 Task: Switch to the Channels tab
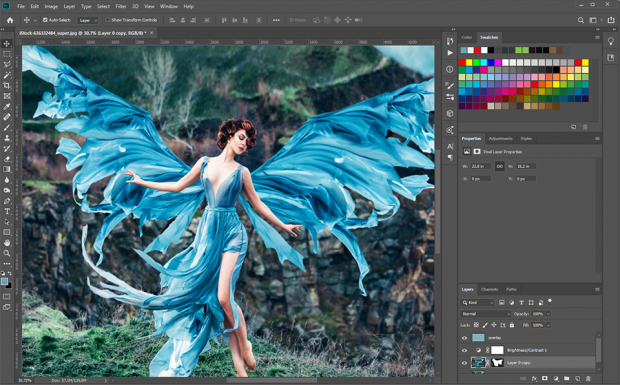[x=489, y=289]
